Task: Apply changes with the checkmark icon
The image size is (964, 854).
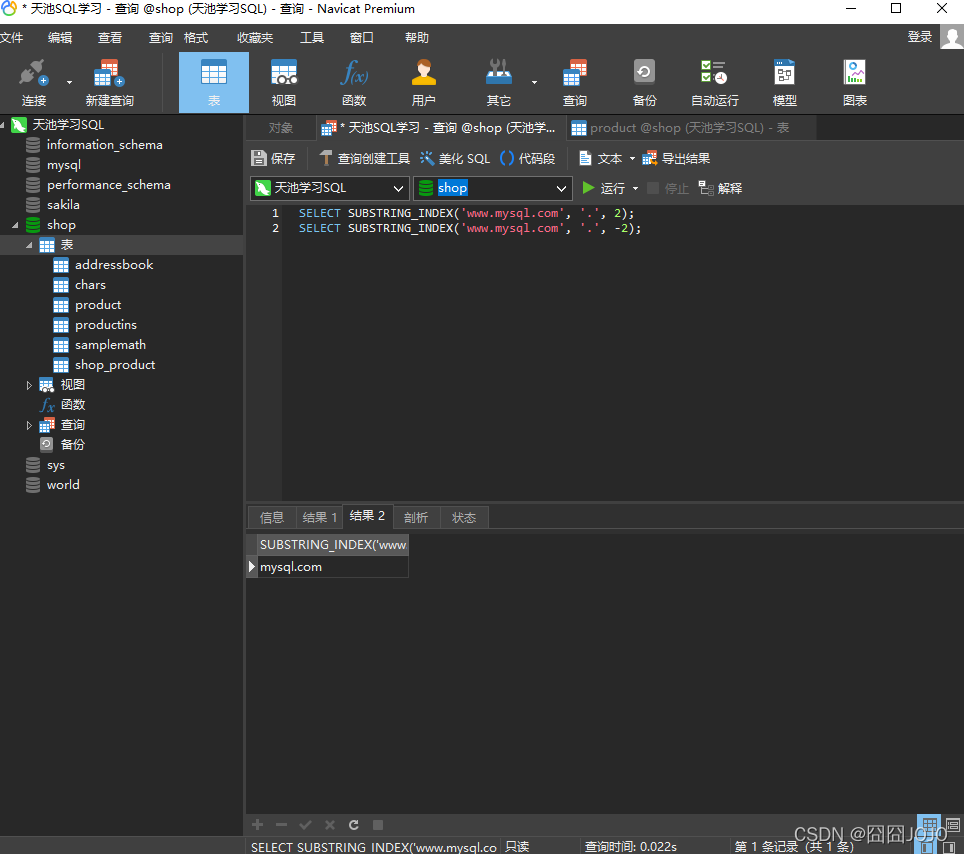Action: [306, 824]
